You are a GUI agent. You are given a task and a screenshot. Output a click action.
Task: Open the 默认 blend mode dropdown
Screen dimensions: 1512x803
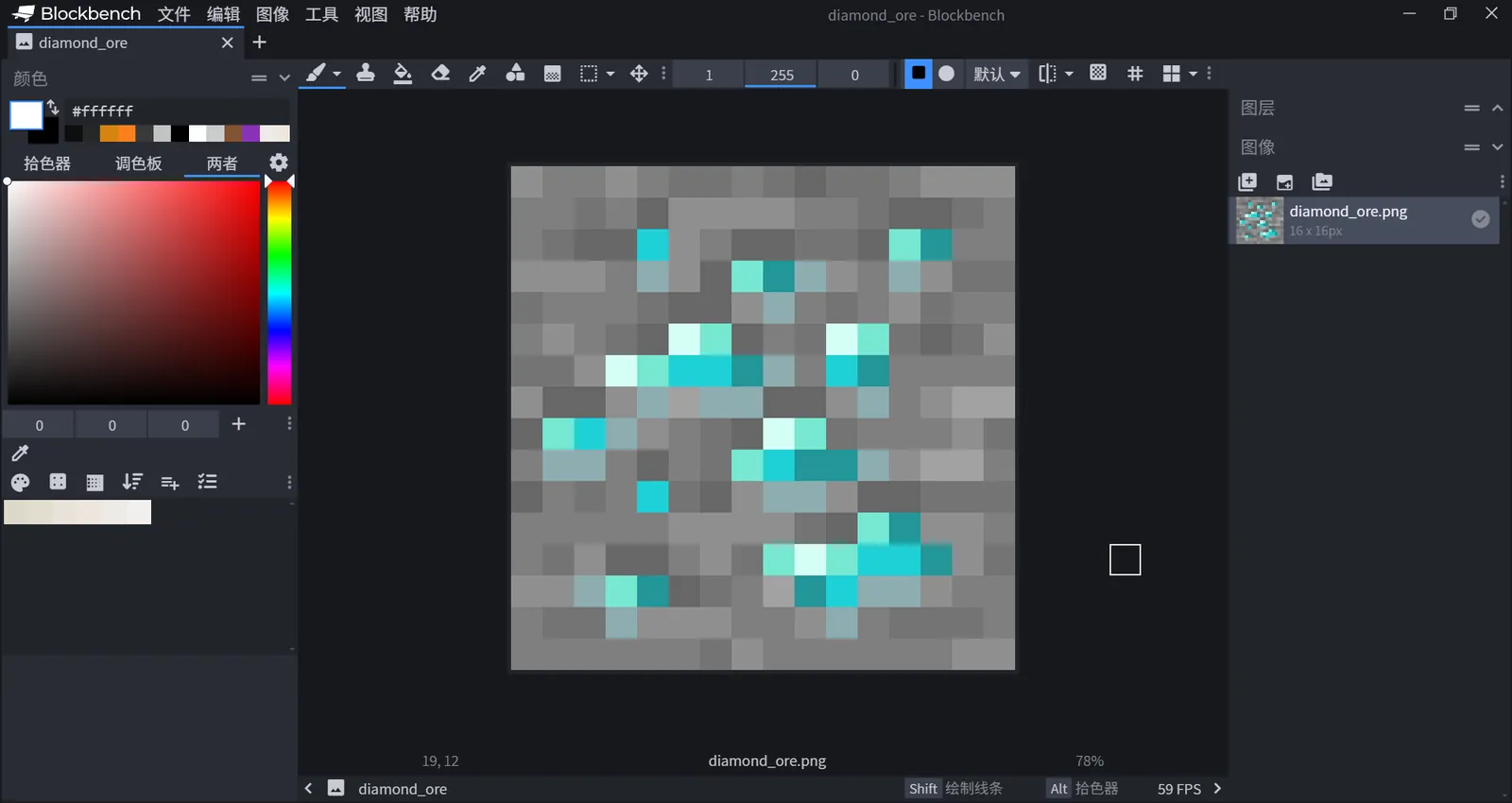pyautogui.click(x=997, y=74)
